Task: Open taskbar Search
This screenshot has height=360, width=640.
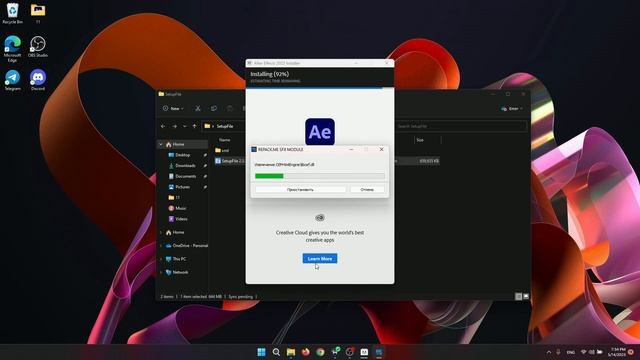Action: 276,352
